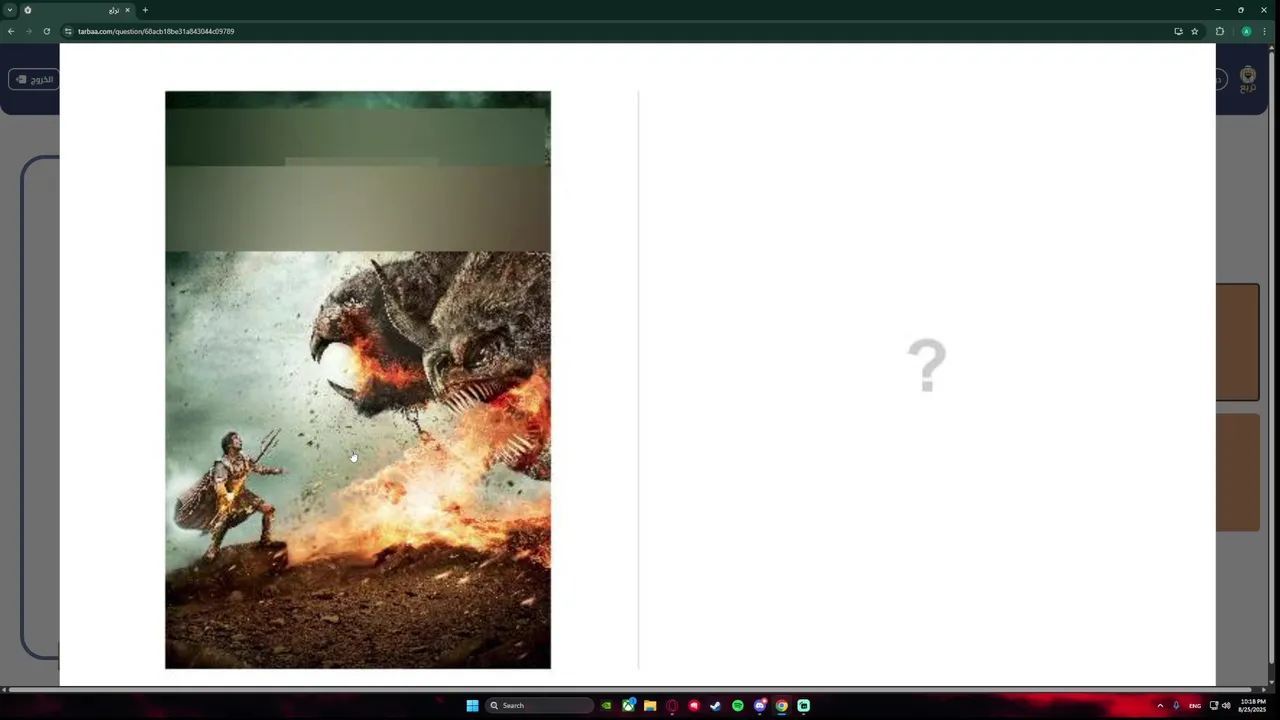
Task: Switch to Google Chrome in taskbar
Action: 782,705
